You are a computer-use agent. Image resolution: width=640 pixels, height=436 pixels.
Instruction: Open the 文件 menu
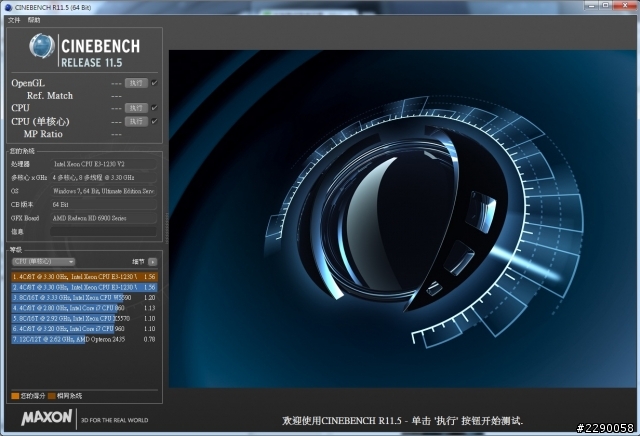[x=13, y=20]
